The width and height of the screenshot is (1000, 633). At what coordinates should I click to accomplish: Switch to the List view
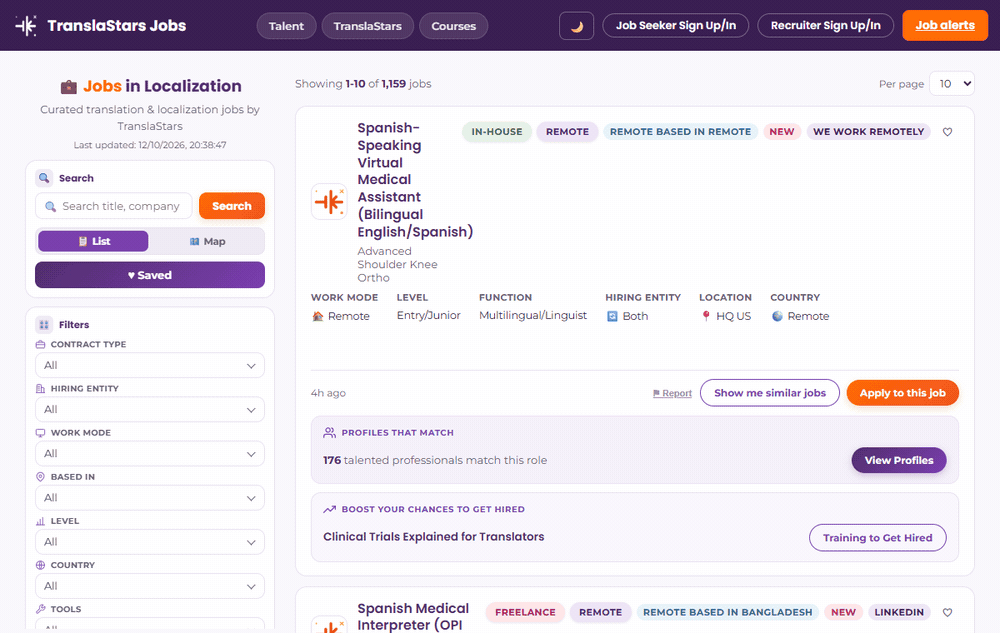click(x=93, y=242)
